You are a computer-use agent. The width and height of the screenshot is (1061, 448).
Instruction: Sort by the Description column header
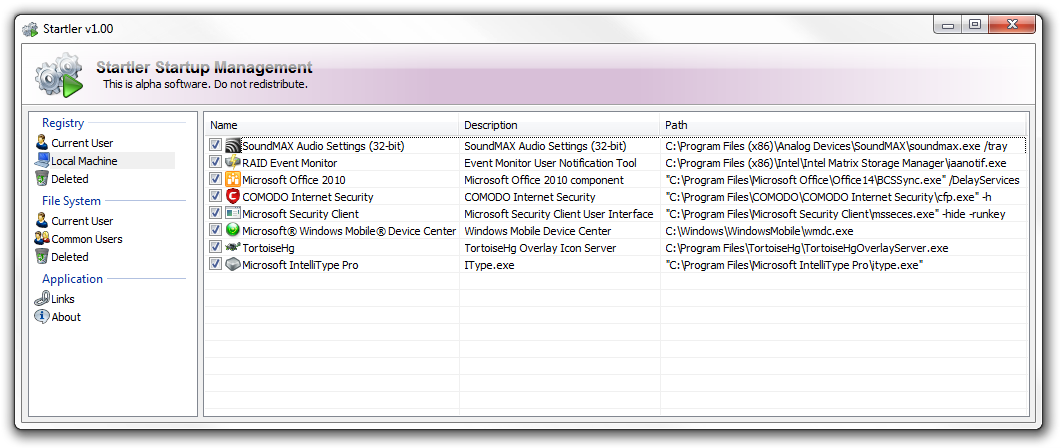click(560, 125)
